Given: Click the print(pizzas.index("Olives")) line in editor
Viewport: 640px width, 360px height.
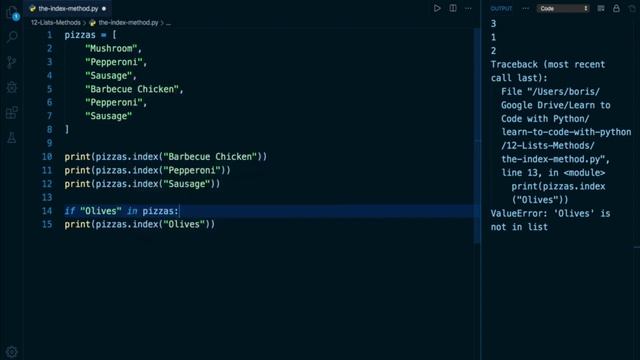Looking at the screenshot, I should point(140,224).
